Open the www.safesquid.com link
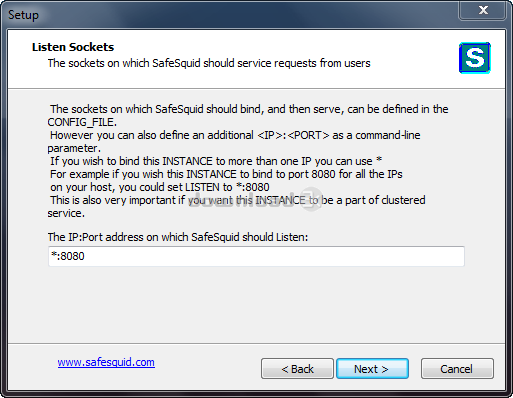This screenshot has width=513, height=398. (x=106, y=362)
